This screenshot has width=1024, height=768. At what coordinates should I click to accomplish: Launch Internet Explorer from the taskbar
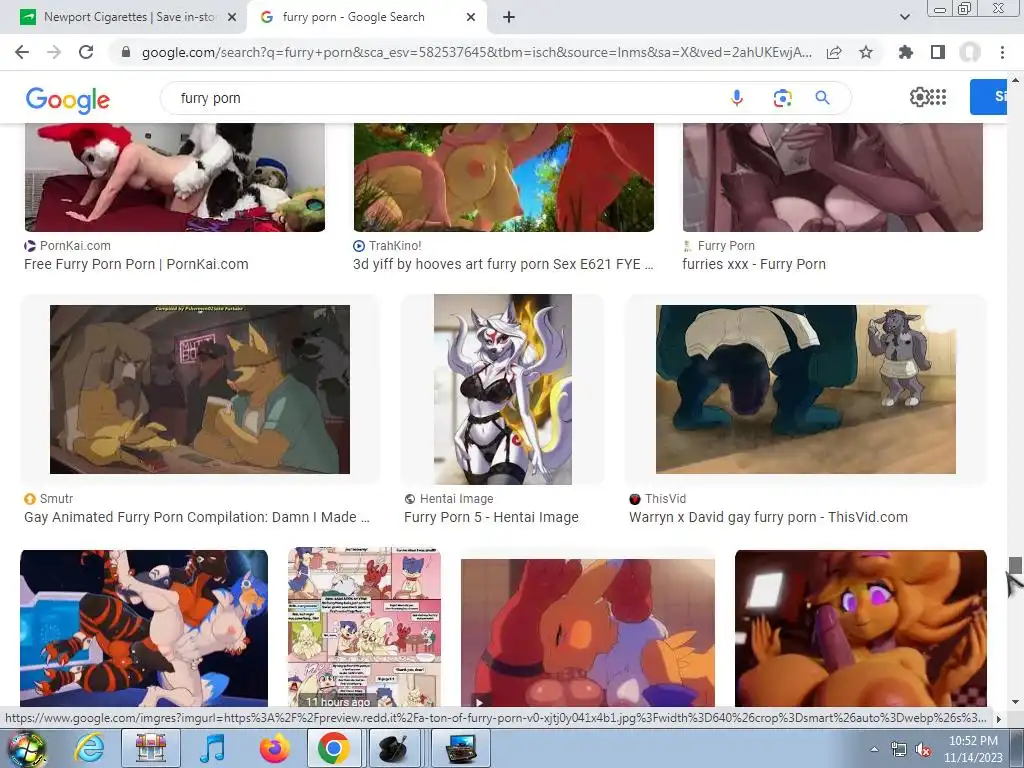coord(89,748)
